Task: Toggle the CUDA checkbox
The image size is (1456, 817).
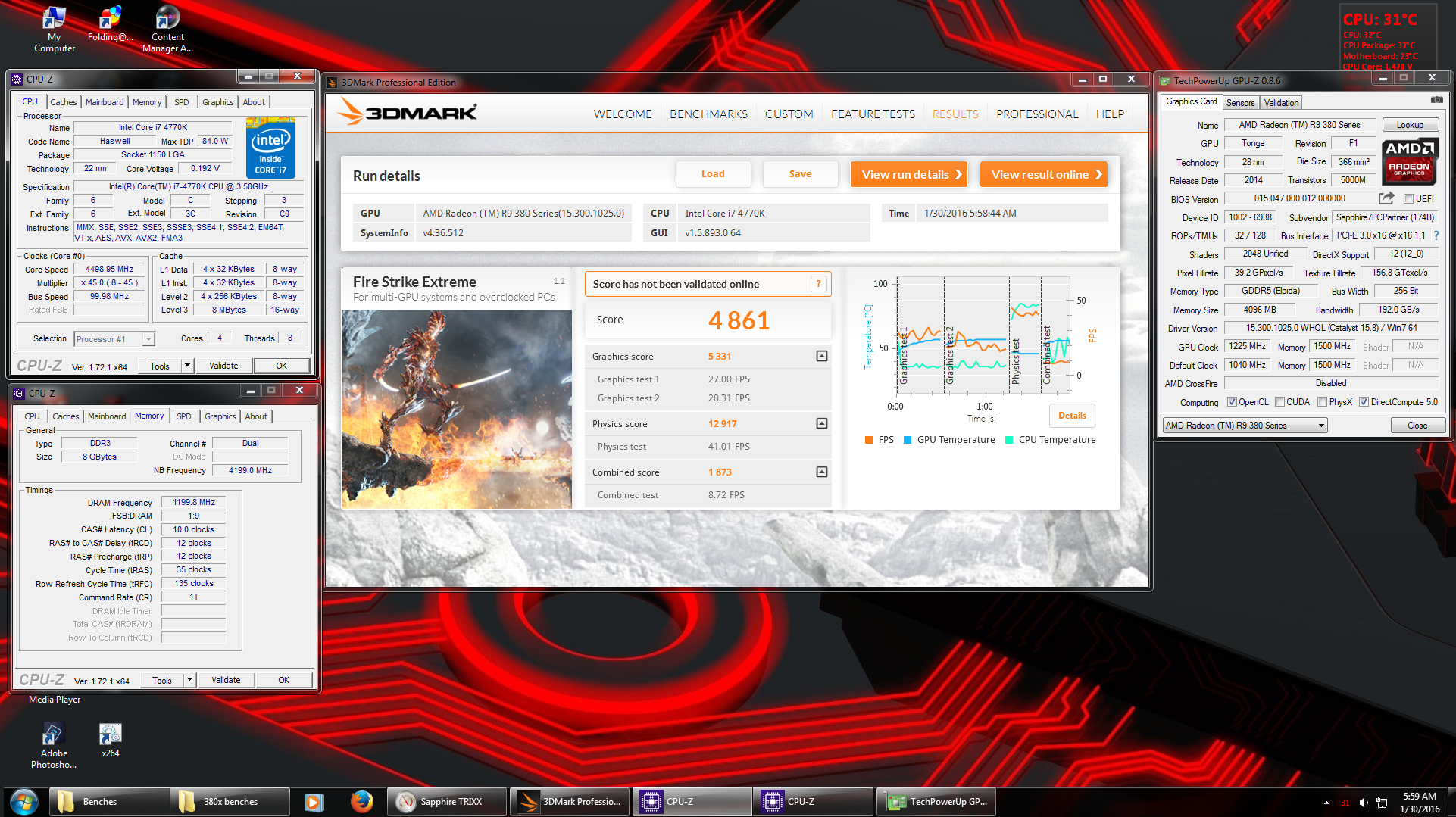Action: point(1279,402)
